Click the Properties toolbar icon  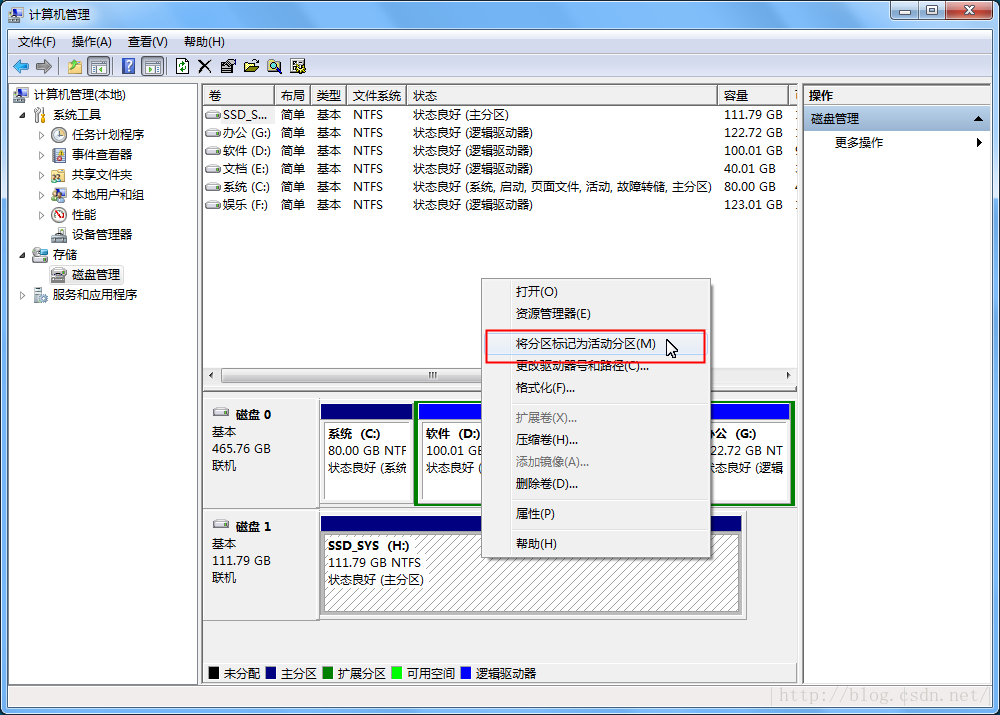228,66
